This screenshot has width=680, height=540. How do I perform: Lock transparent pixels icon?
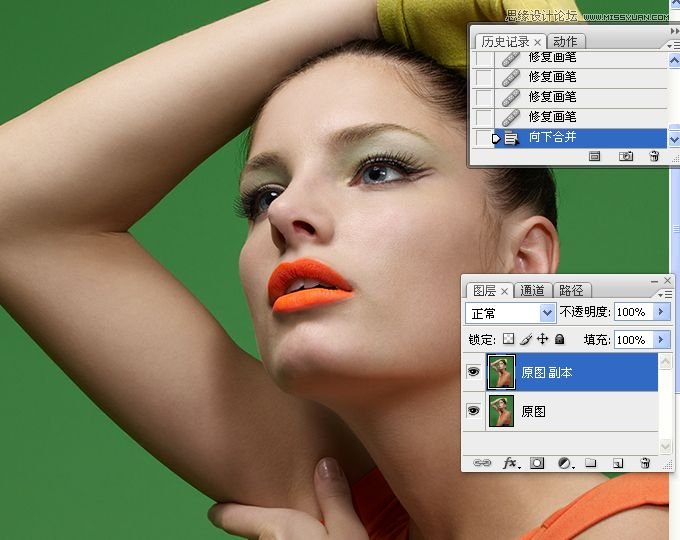pos(508,339)
